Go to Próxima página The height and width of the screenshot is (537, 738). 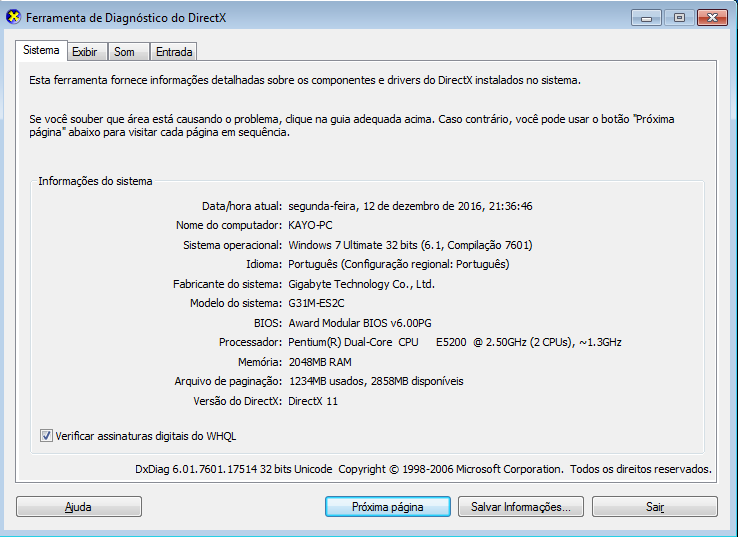click(387, 507)
